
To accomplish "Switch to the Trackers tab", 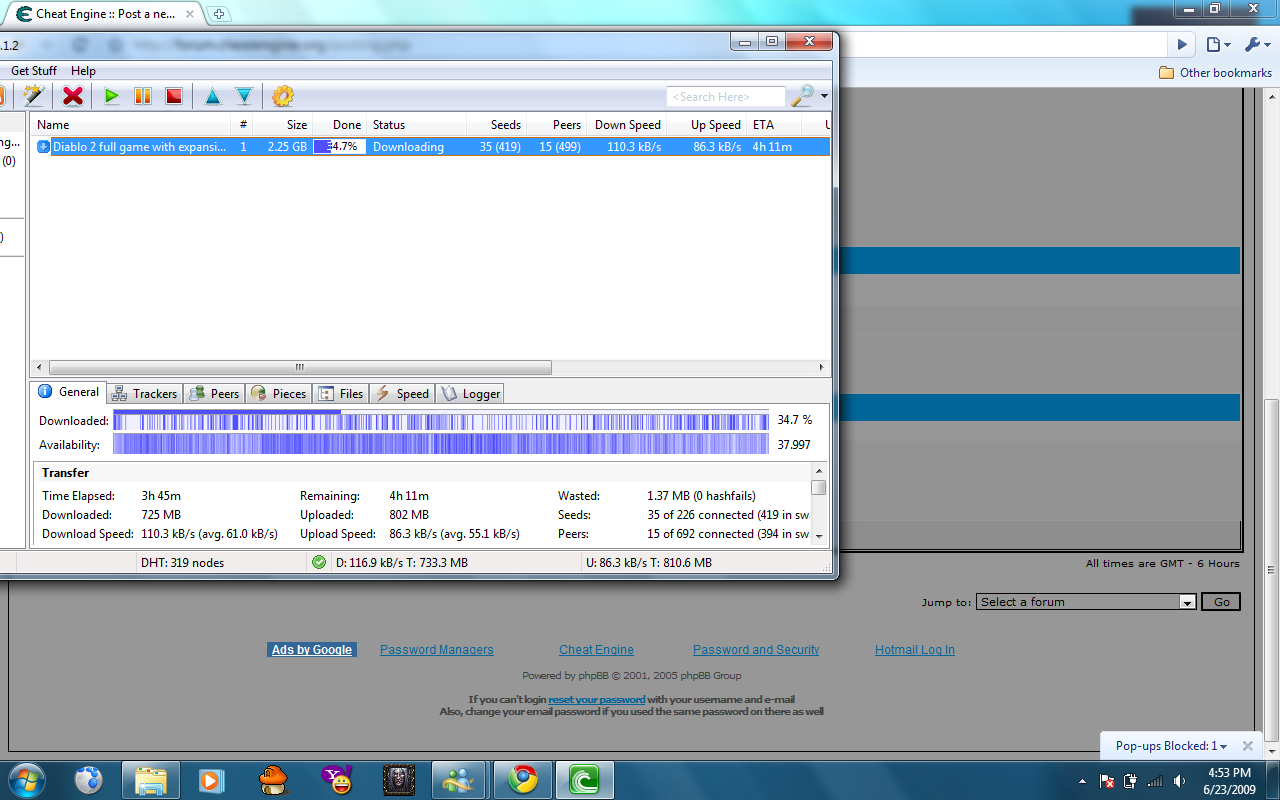I will click(x=145, y=393).
